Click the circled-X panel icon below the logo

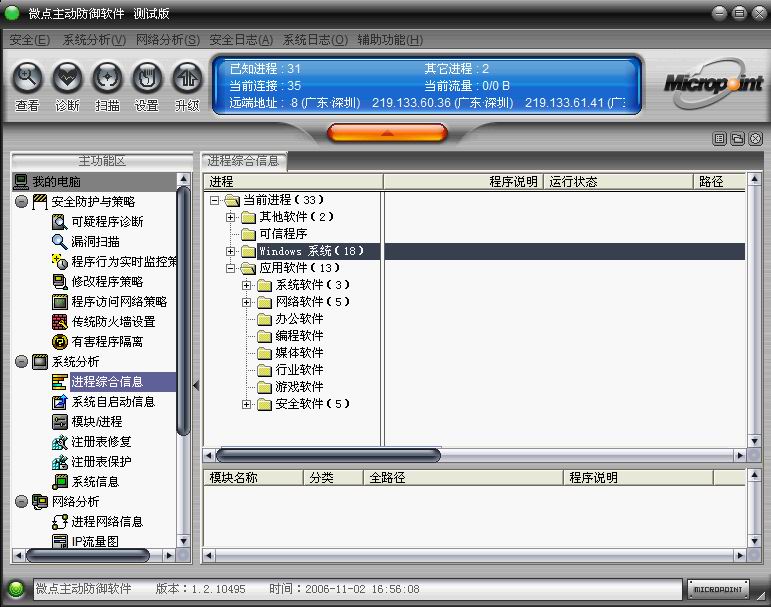tap(756, 139)
